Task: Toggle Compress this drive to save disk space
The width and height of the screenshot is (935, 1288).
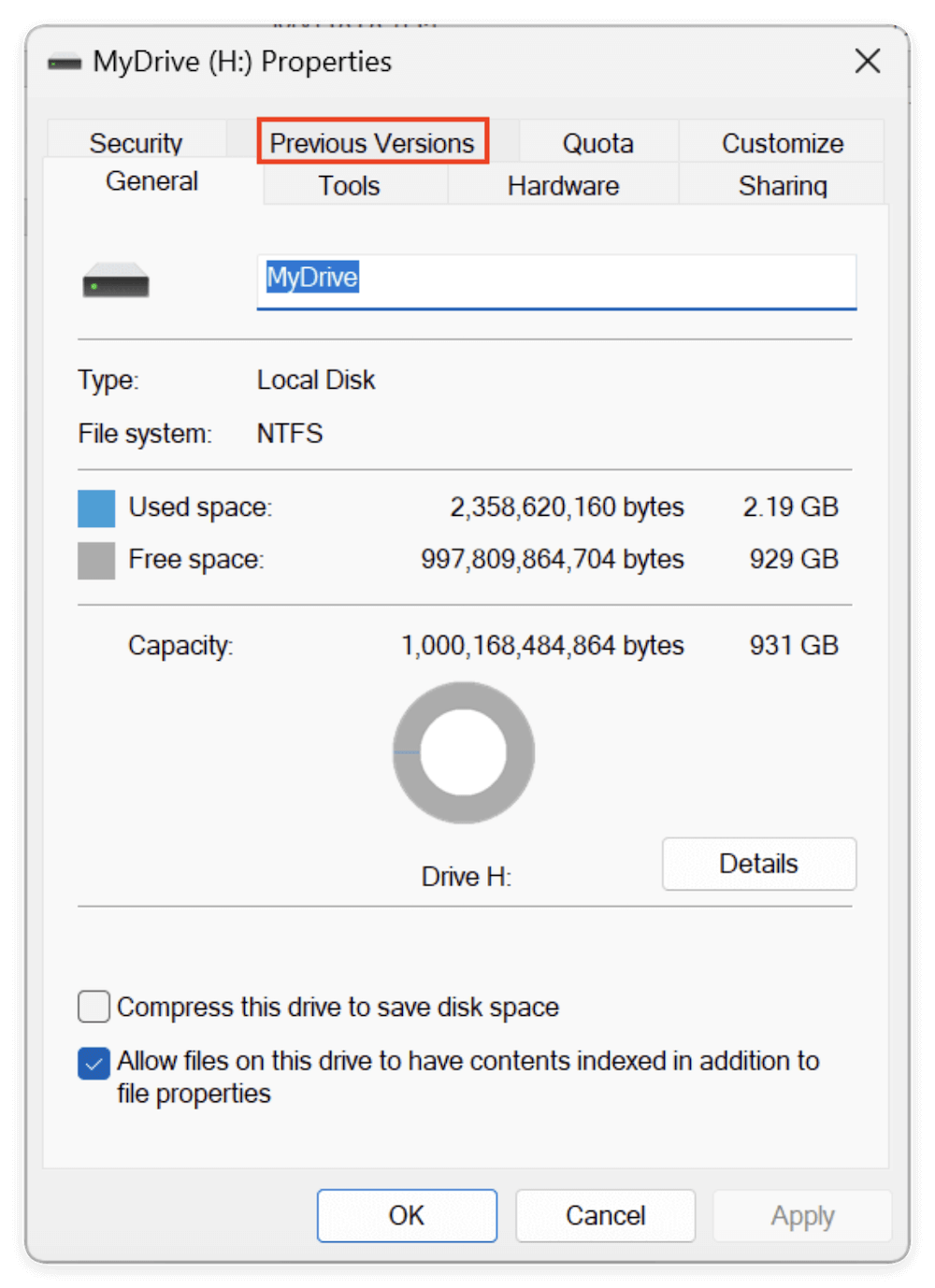Action: 93,1007
